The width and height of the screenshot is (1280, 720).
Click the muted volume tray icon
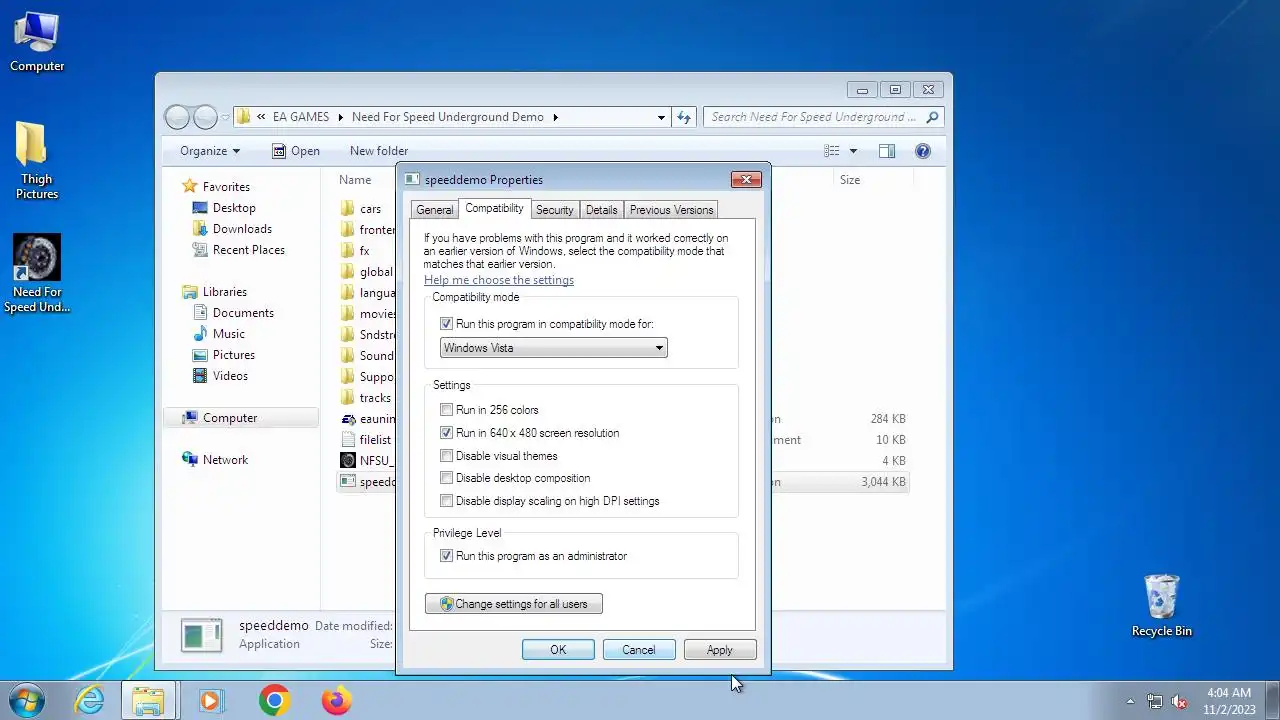pos(1179,701)
